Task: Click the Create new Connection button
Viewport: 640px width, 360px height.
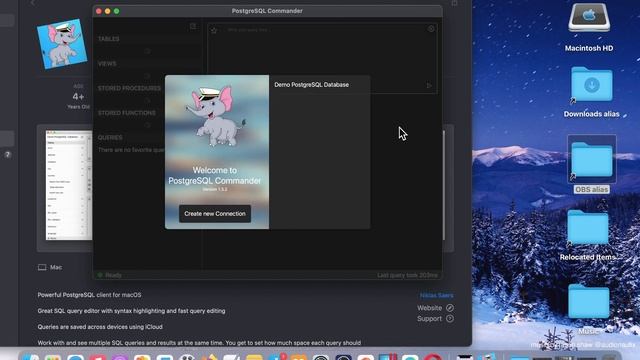Action: [215, 213]
